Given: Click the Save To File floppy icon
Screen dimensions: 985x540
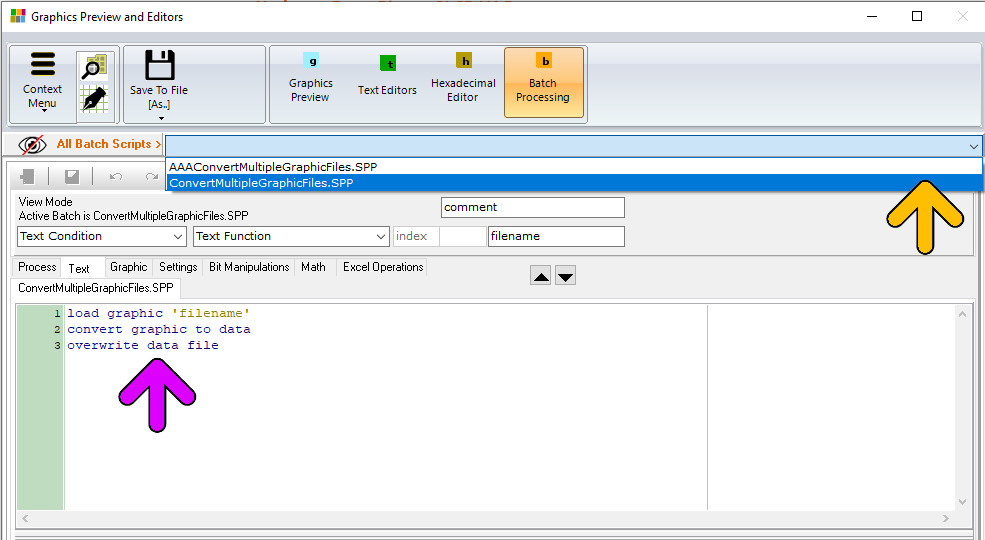Looking at the screenshot, I should [160, 65].
